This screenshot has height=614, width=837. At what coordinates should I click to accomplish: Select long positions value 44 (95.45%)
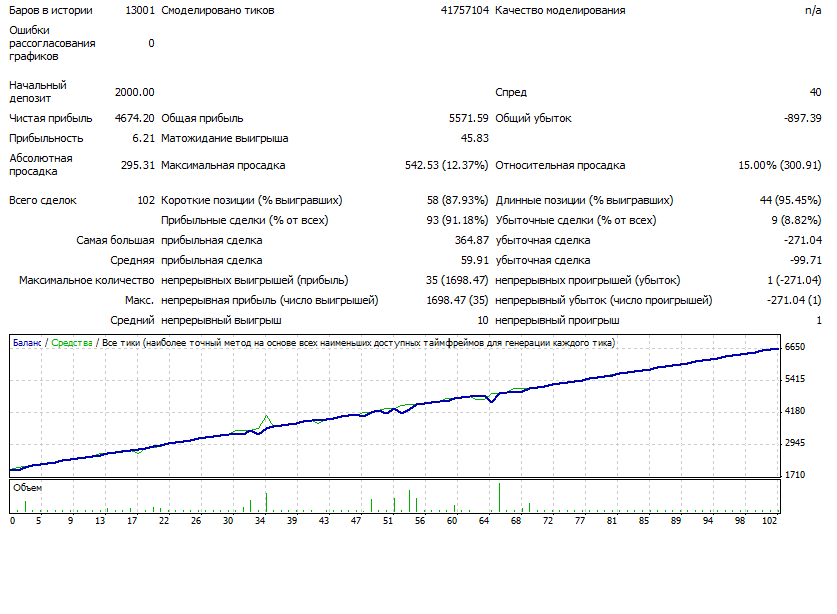click(791, 200)
